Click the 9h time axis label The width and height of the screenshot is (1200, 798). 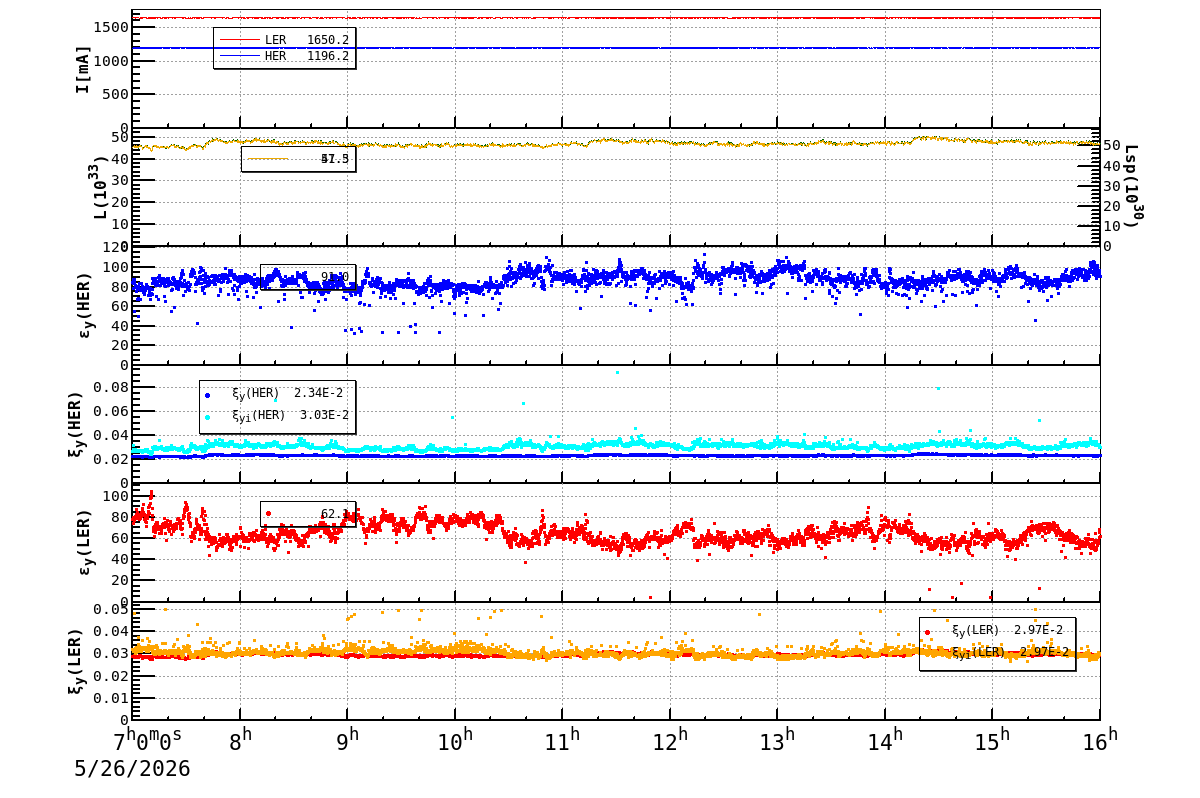[349, 740]
